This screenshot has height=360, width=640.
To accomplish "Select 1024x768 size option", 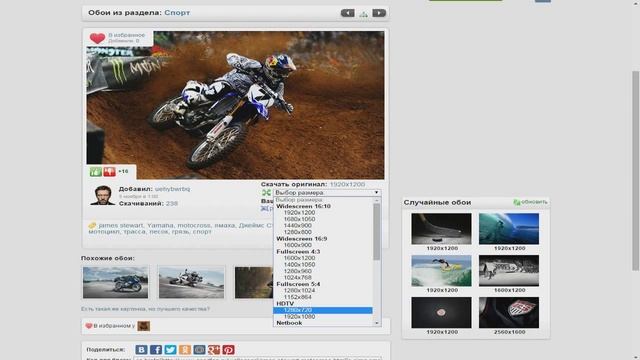I will tap(298, 278).
